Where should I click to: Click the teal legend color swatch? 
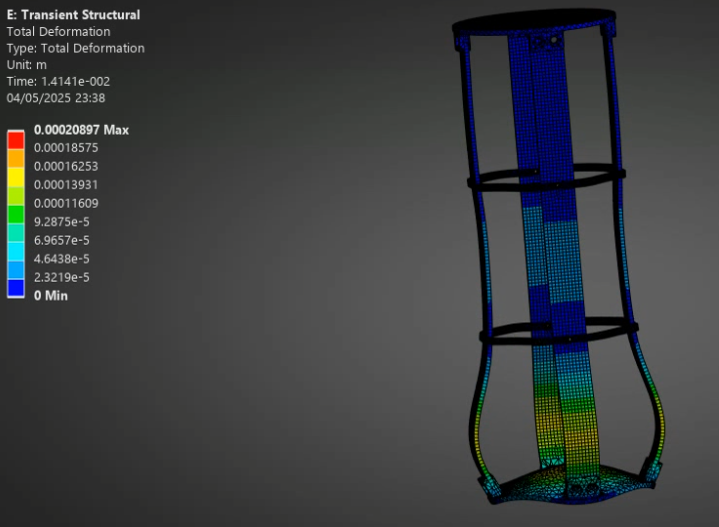pyautogui.click(x=16, y=233)
